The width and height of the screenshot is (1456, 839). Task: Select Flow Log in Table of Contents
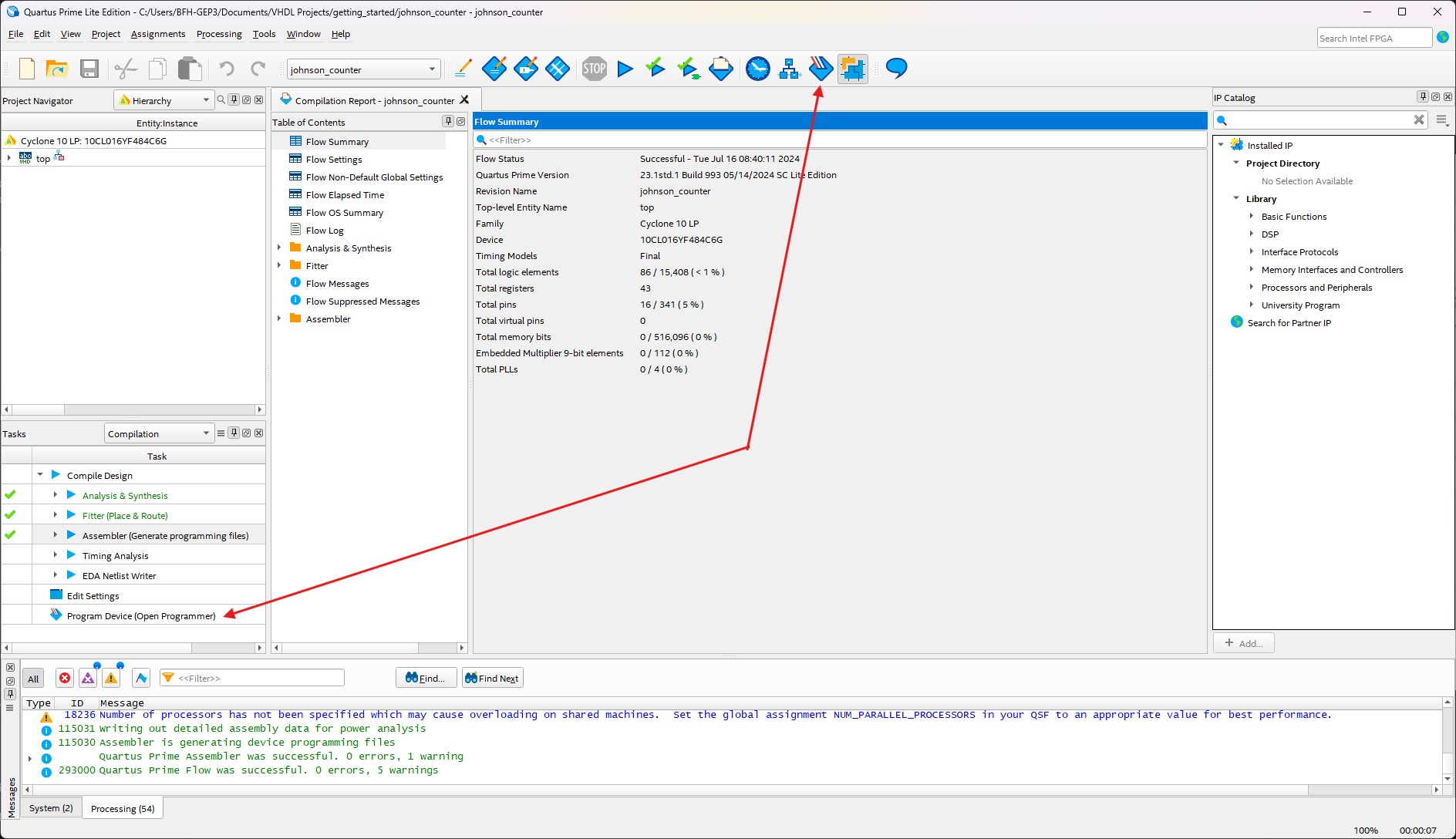(325, 231)
